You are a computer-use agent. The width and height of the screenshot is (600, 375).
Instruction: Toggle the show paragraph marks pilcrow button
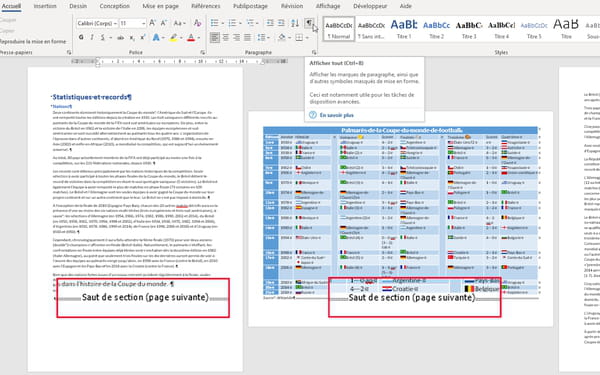[309, 23]
